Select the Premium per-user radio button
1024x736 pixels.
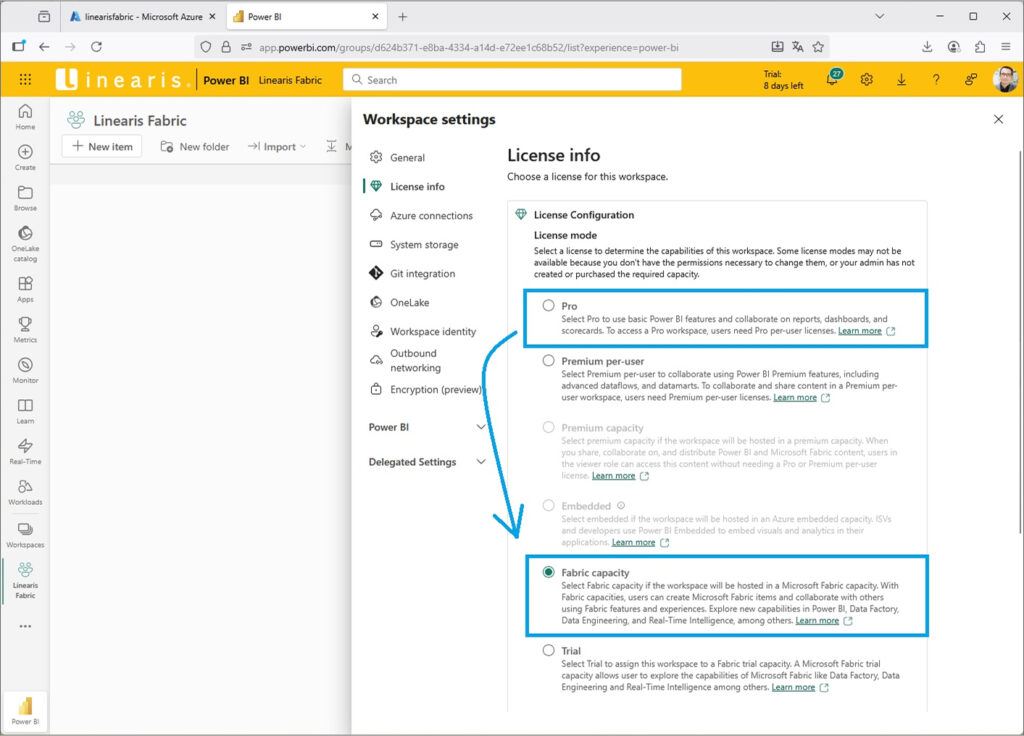coord(548,360)
